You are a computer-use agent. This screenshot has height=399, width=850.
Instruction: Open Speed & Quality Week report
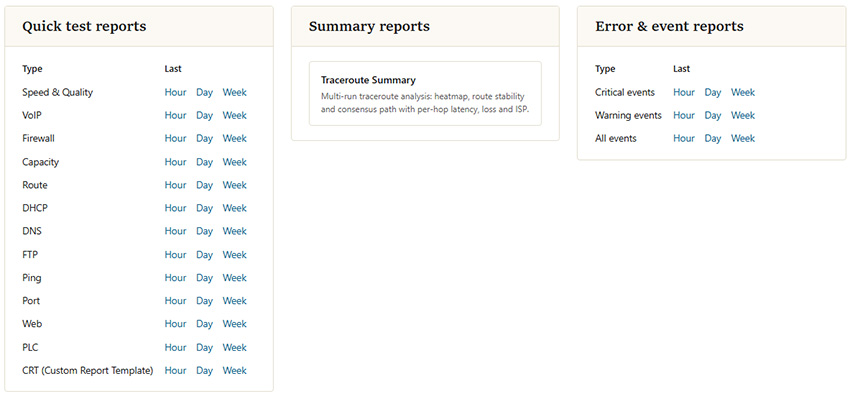[x=234, y=92]
